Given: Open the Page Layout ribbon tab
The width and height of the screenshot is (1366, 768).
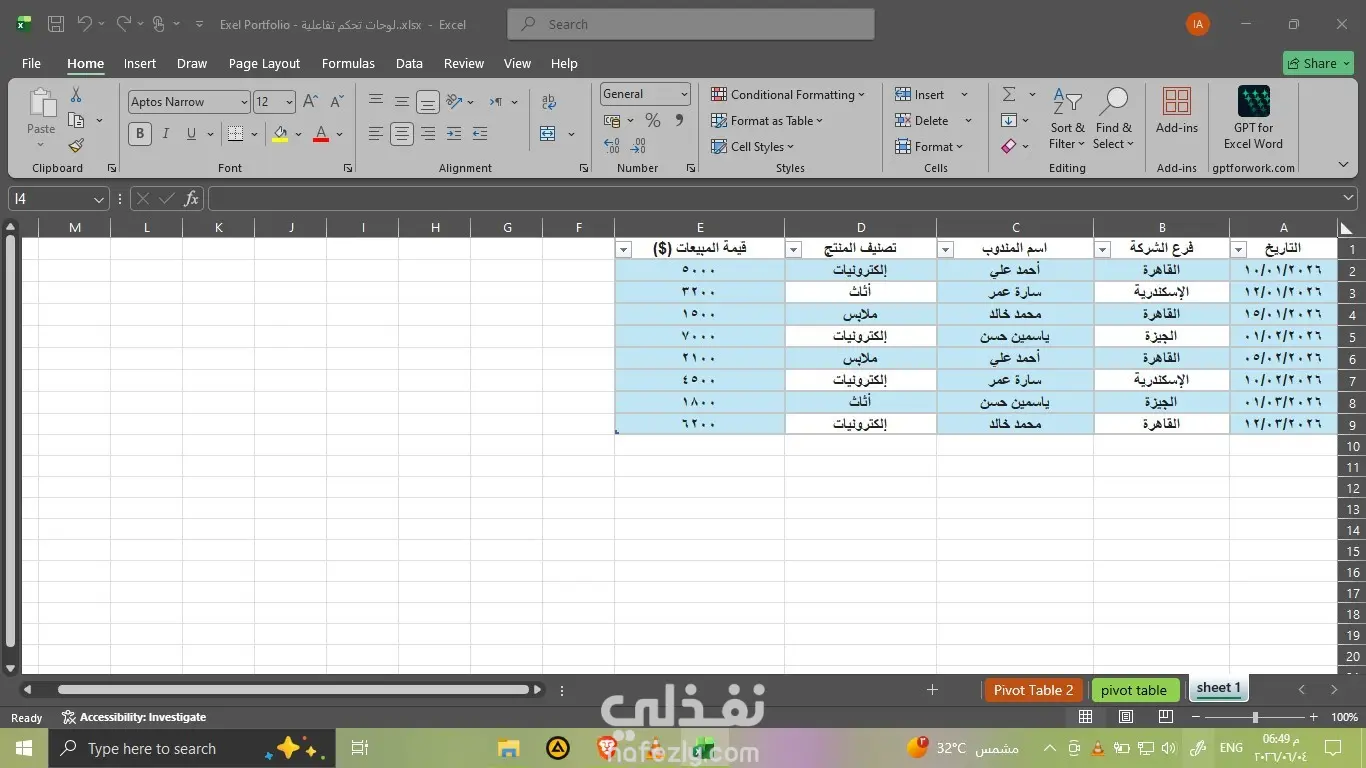Looking at the screenshot, I should point(264,63).
